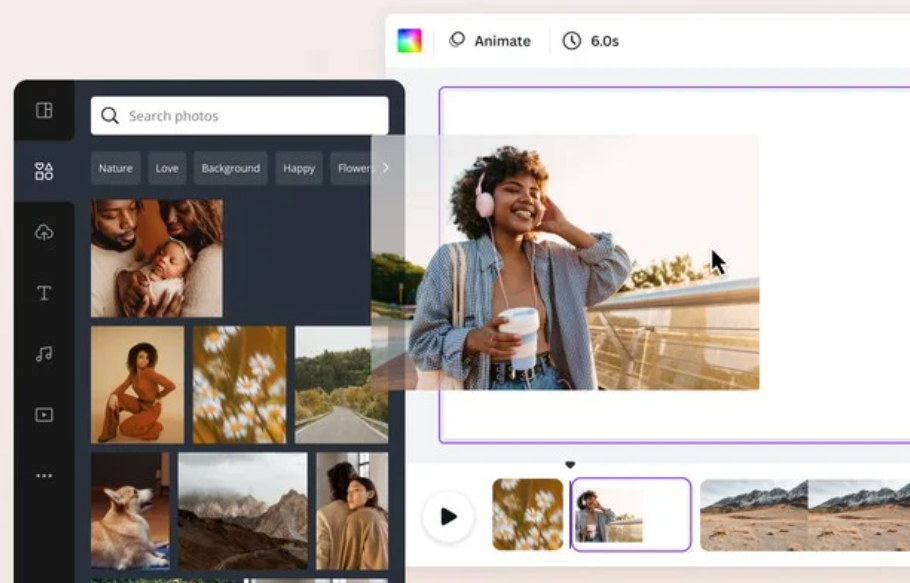The width and height of the screenshot is (910, 583).
Task: Expand more category chips with arrow
Action: pyautogui.click(x=386, y=168)
